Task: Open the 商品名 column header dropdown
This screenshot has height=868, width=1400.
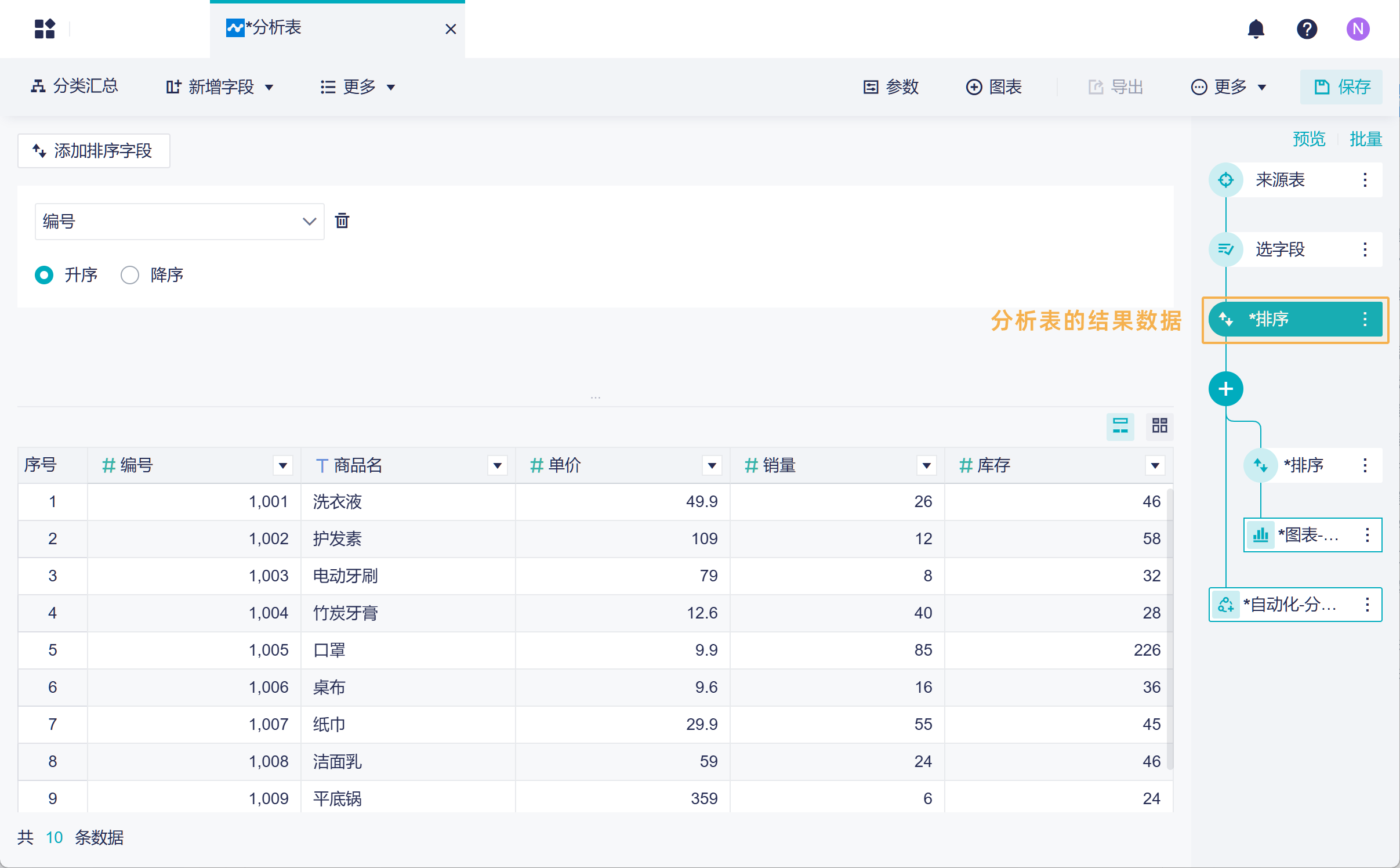Action: (x=497, y=465)
